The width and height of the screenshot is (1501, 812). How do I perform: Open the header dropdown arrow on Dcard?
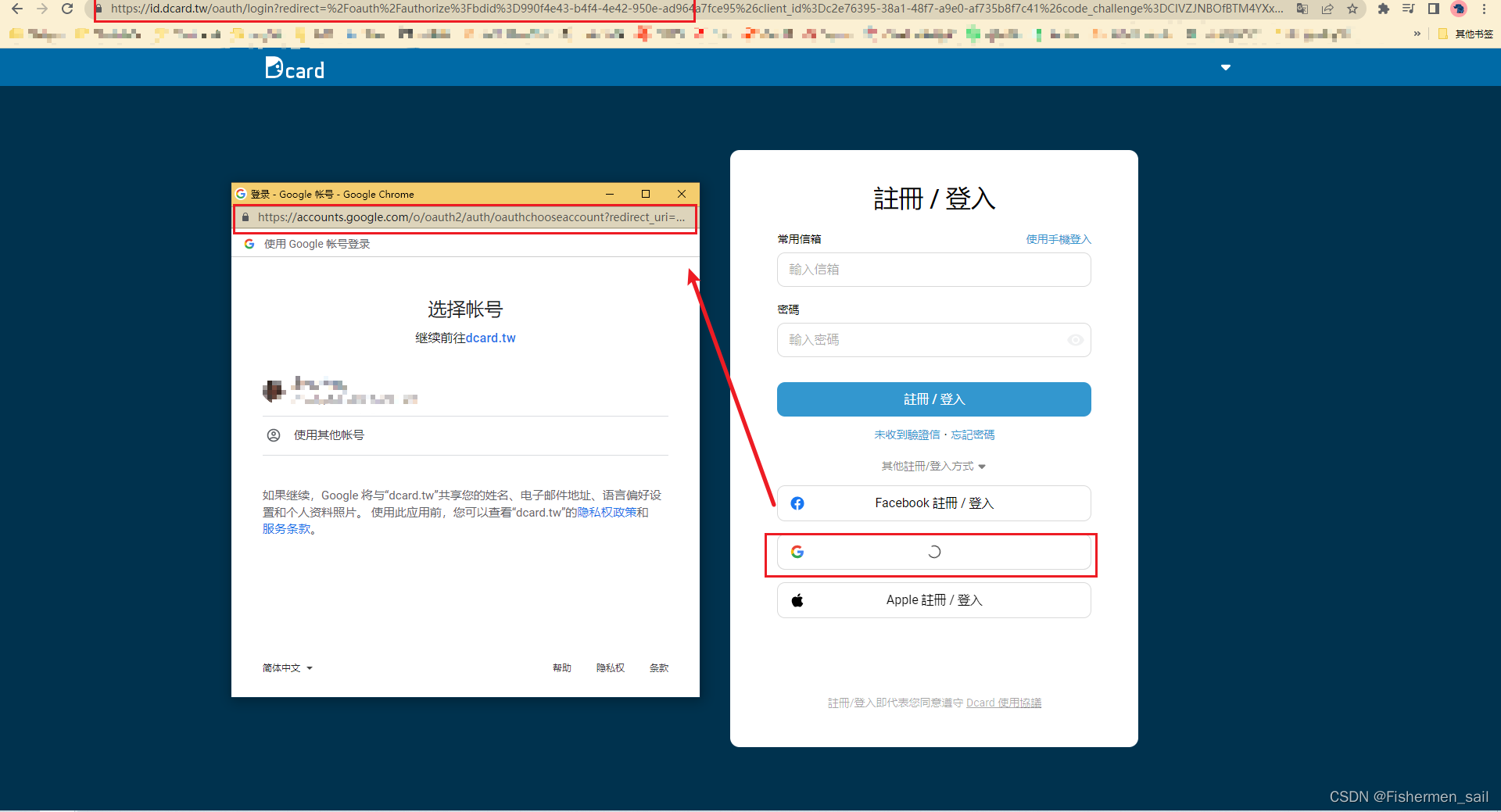click(1226, 67)
